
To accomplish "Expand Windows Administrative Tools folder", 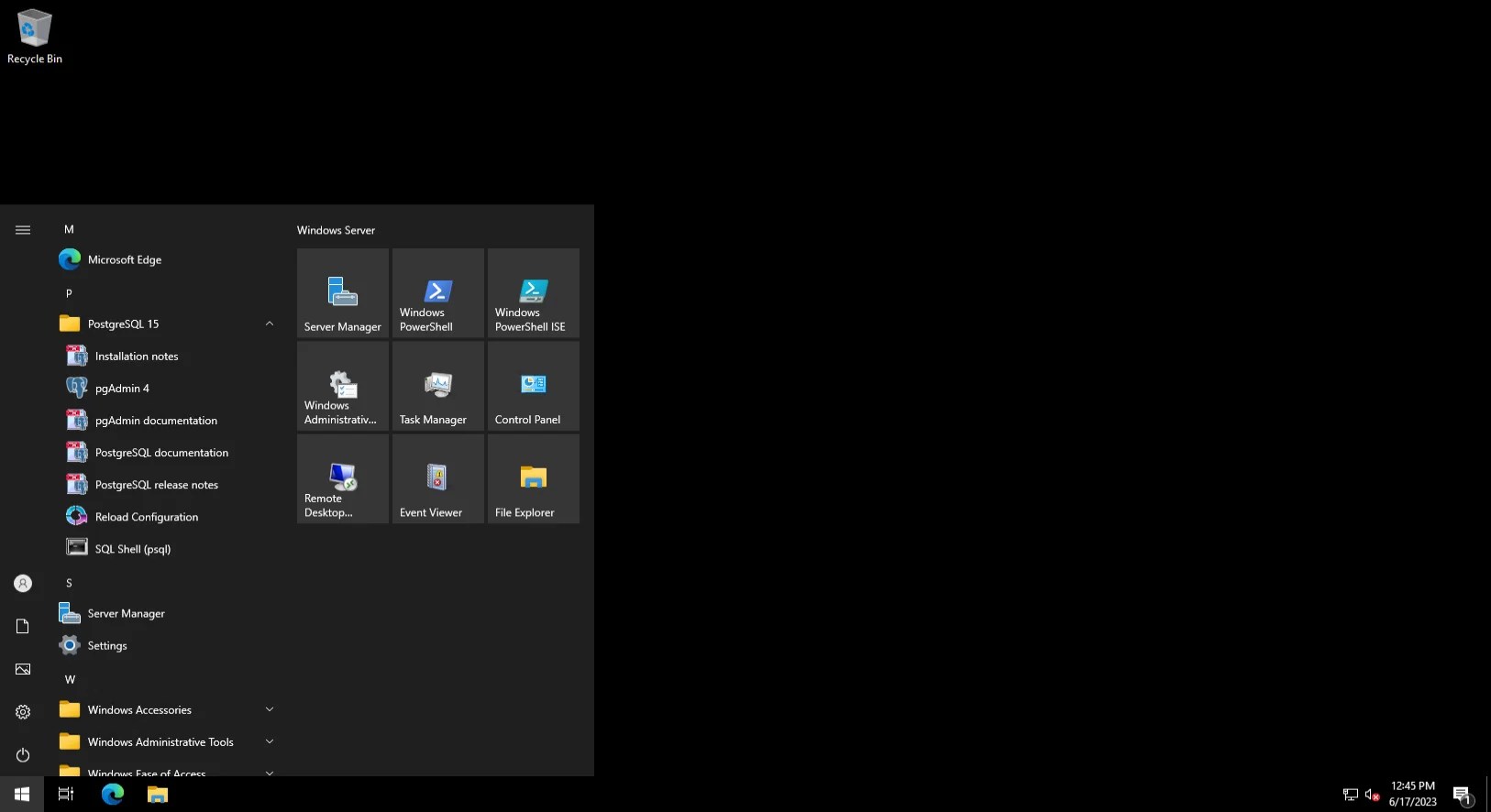I will (165, 742).
